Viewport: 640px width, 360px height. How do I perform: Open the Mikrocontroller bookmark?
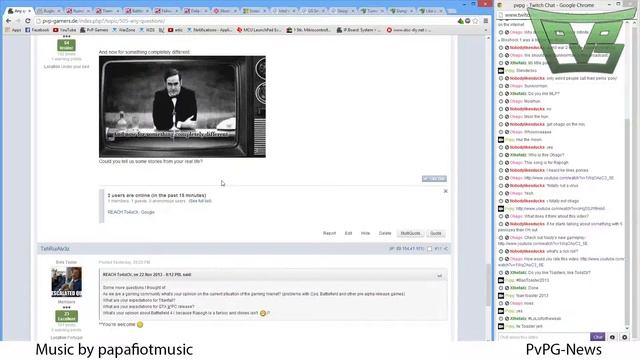click(x=309, y=30)
